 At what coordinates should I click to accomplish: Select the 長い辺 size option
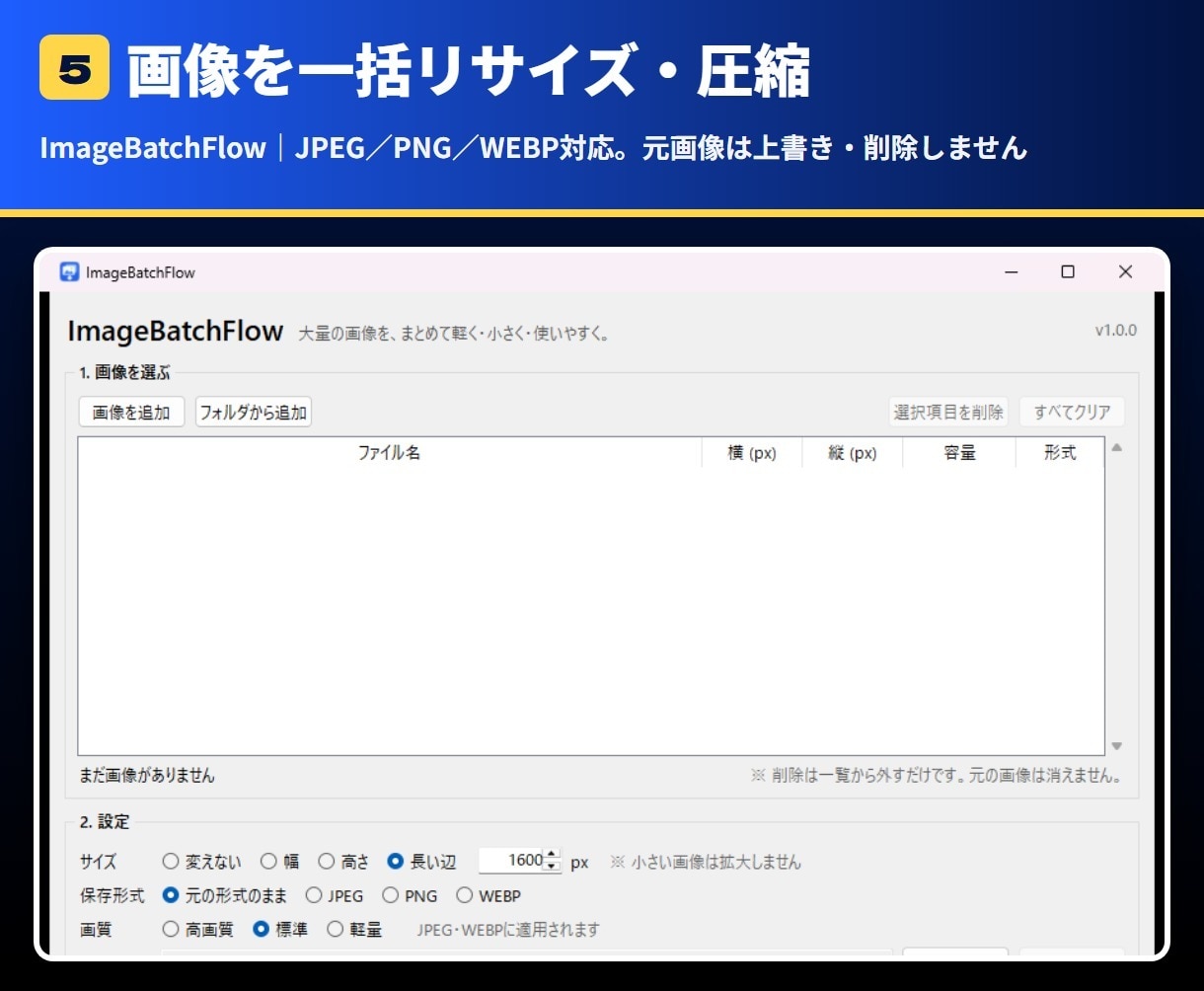(x=422, y=862)
